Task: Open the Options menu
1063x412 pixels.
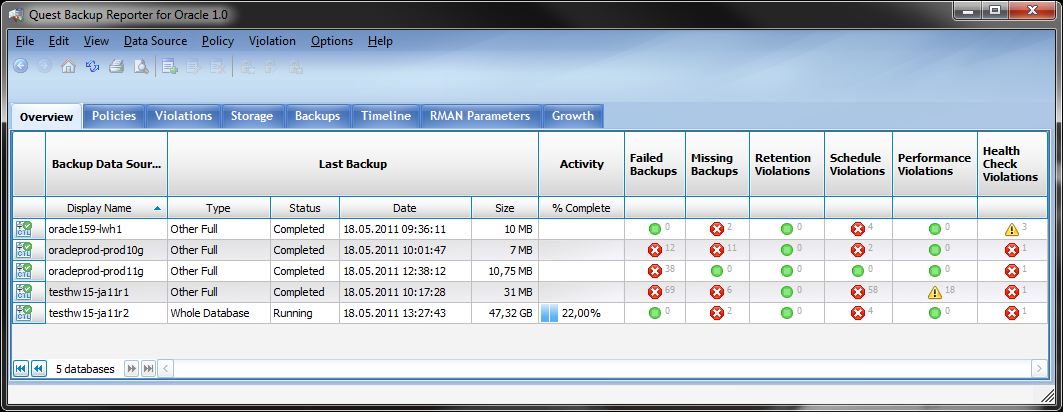Action: point(332,41)
